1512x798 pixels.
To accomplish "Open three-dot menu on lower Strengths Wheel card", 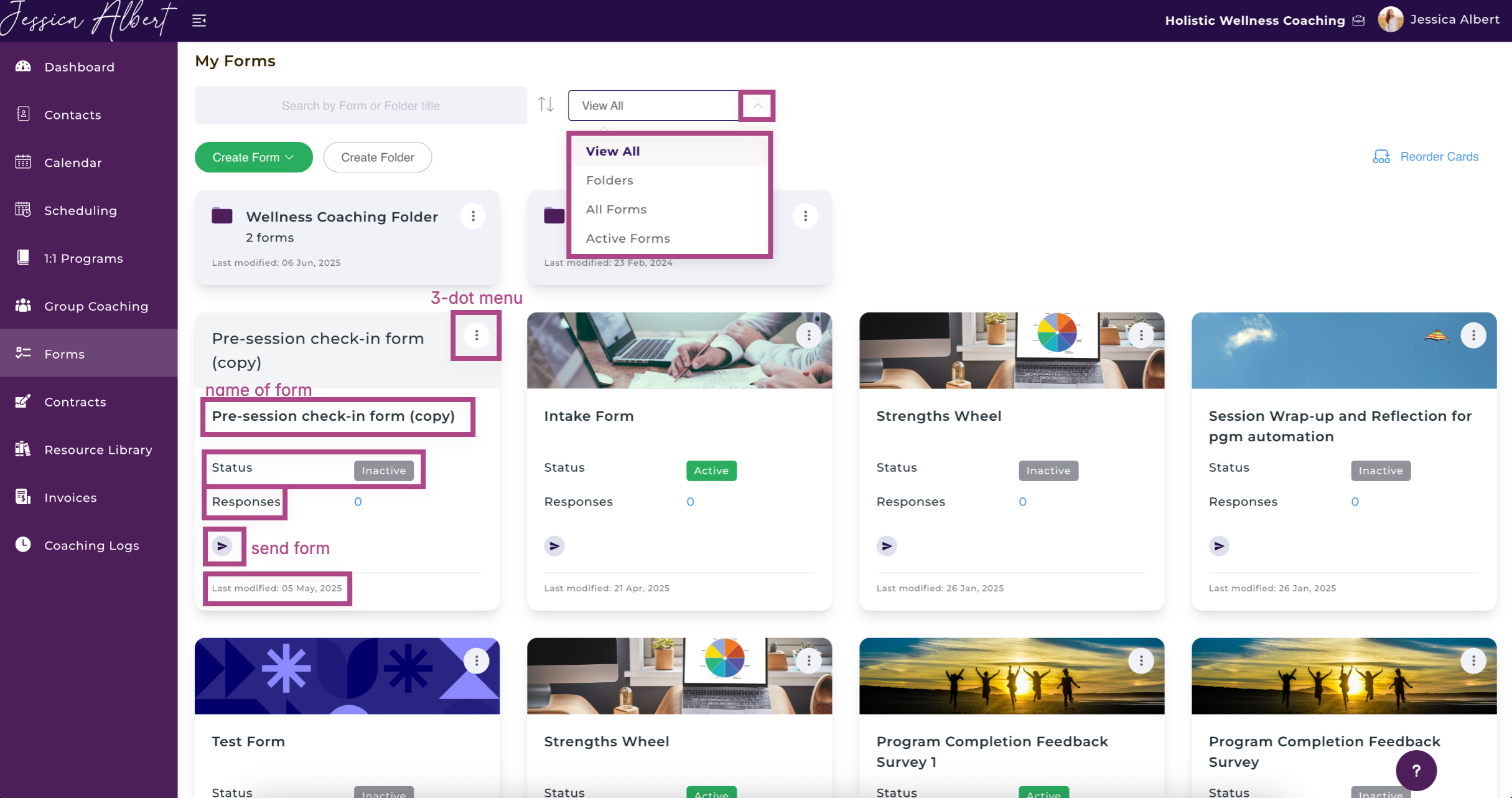I will click(809, 661).
